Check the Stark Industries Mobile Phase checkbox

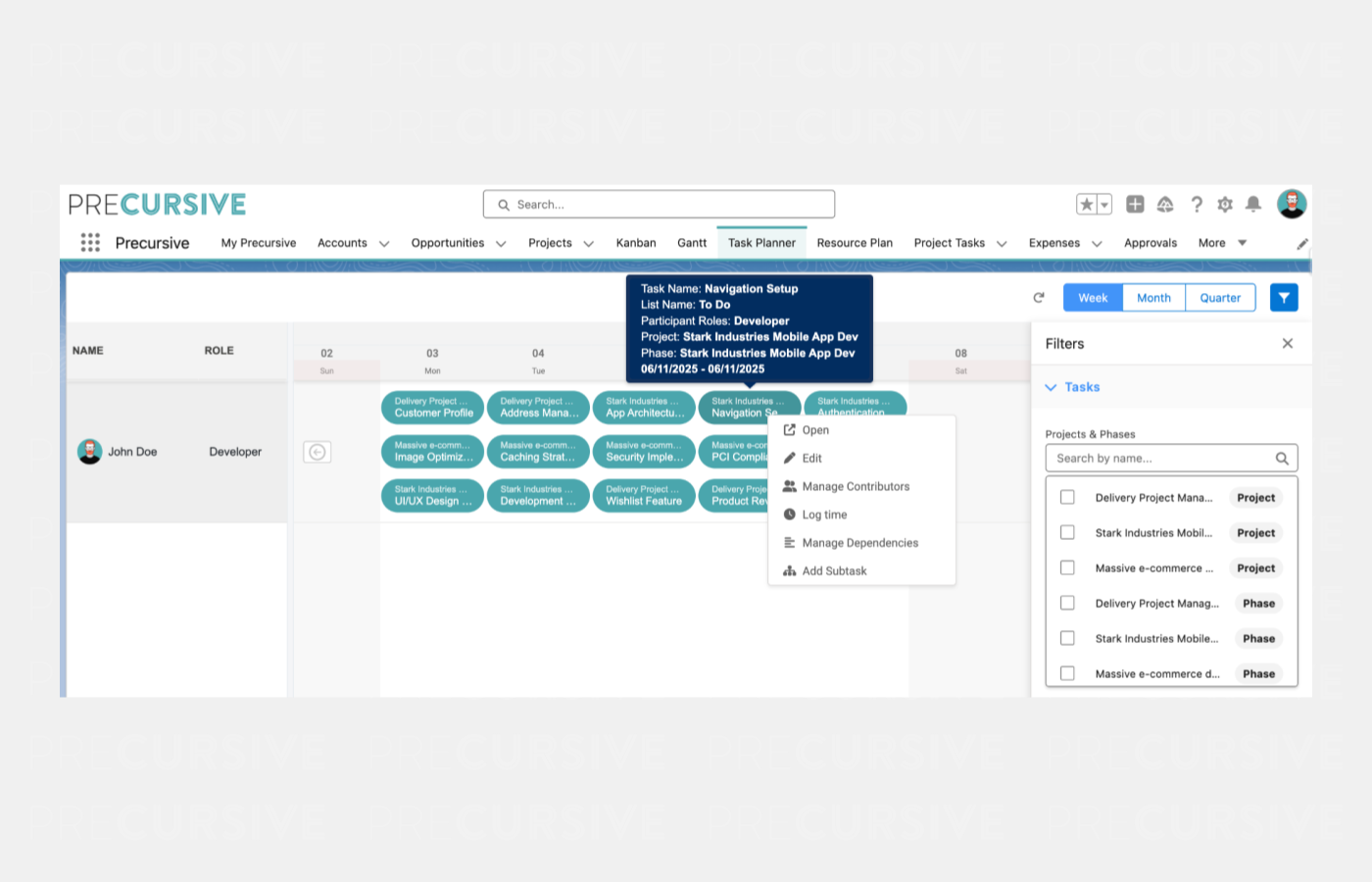coord(1067,638)
